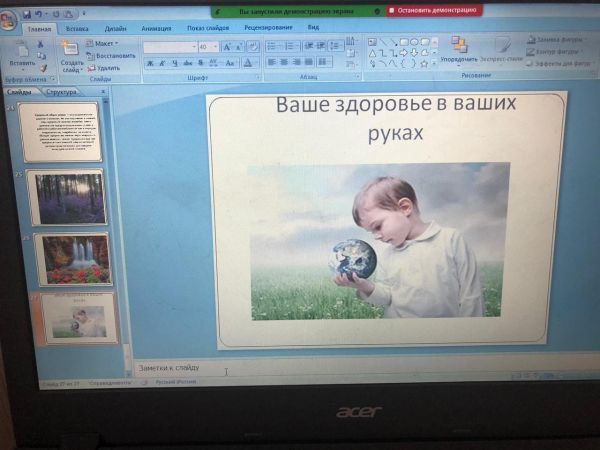The width and height of the screenshot is (600, 450).
Task: Expand the Макет (Layout) dropdown
Action: (x=104, y=44)
